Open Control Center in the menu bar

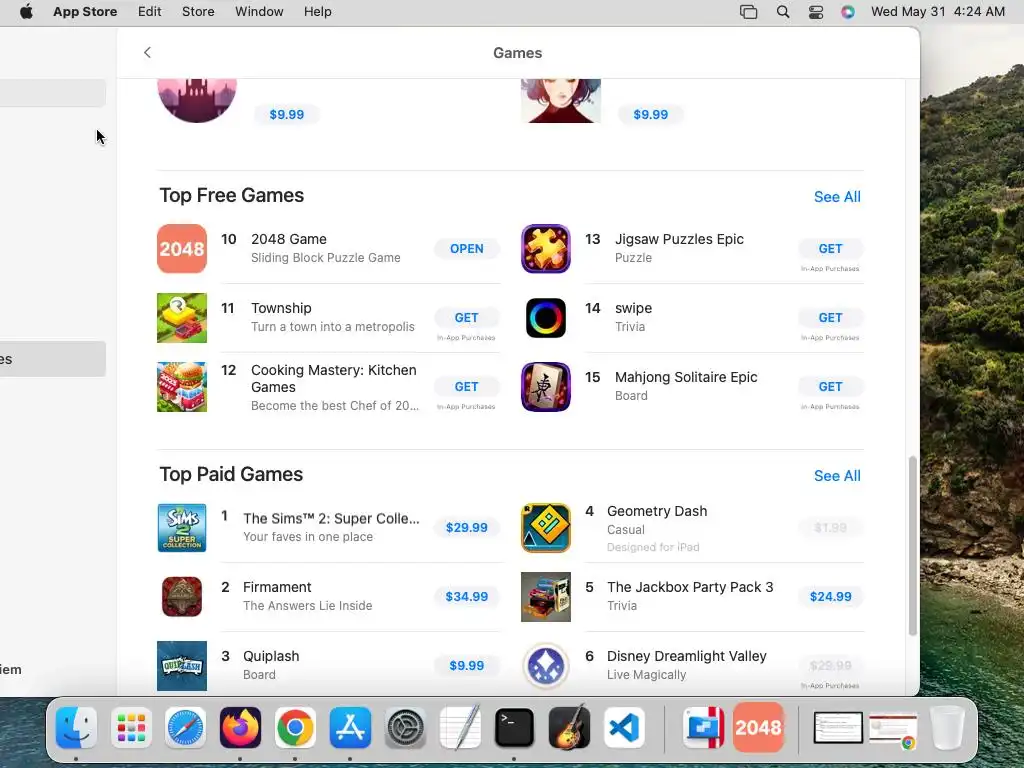click(x=816, y=12)
